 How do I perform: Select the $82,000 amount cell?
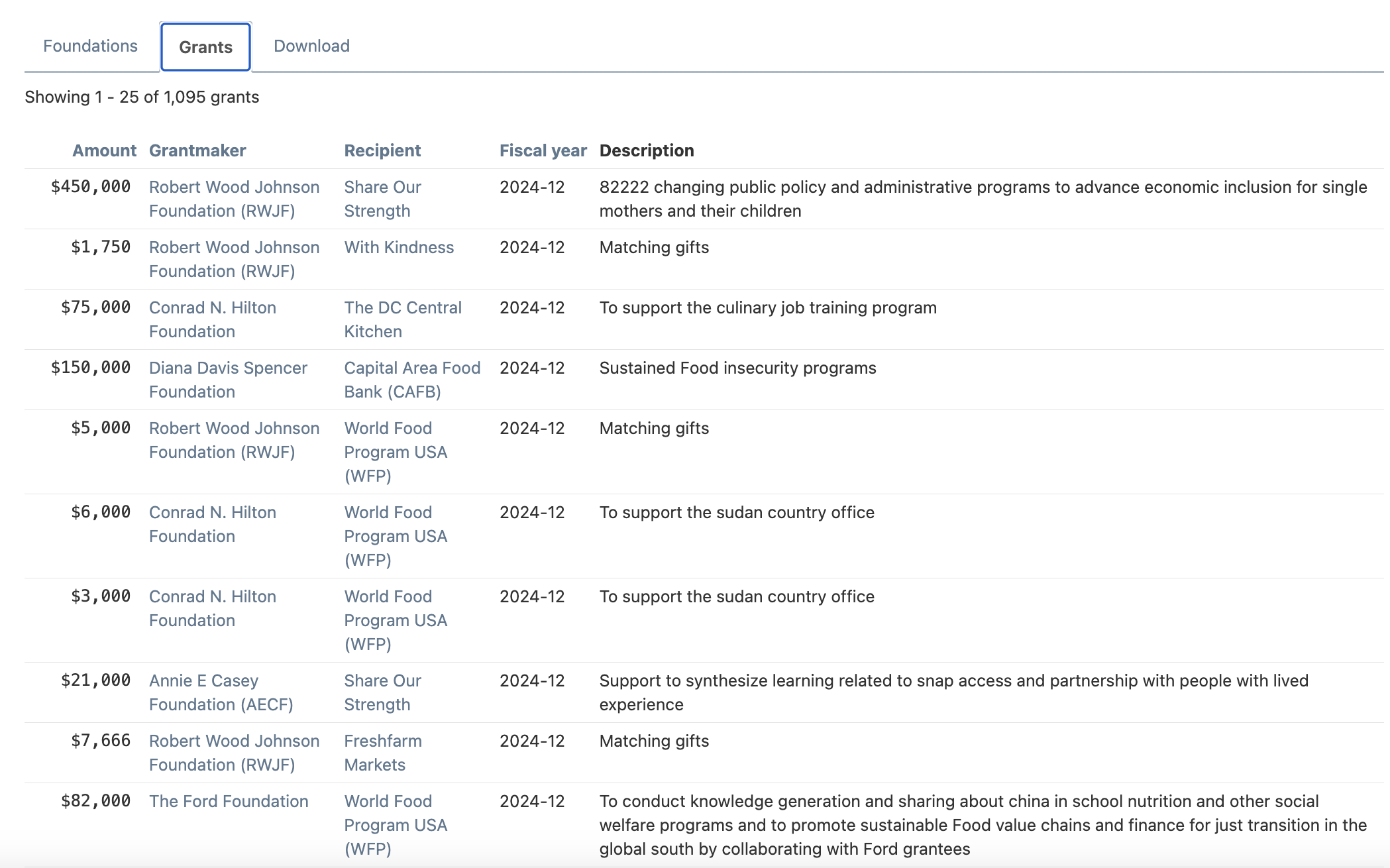[x=95, y=801]
